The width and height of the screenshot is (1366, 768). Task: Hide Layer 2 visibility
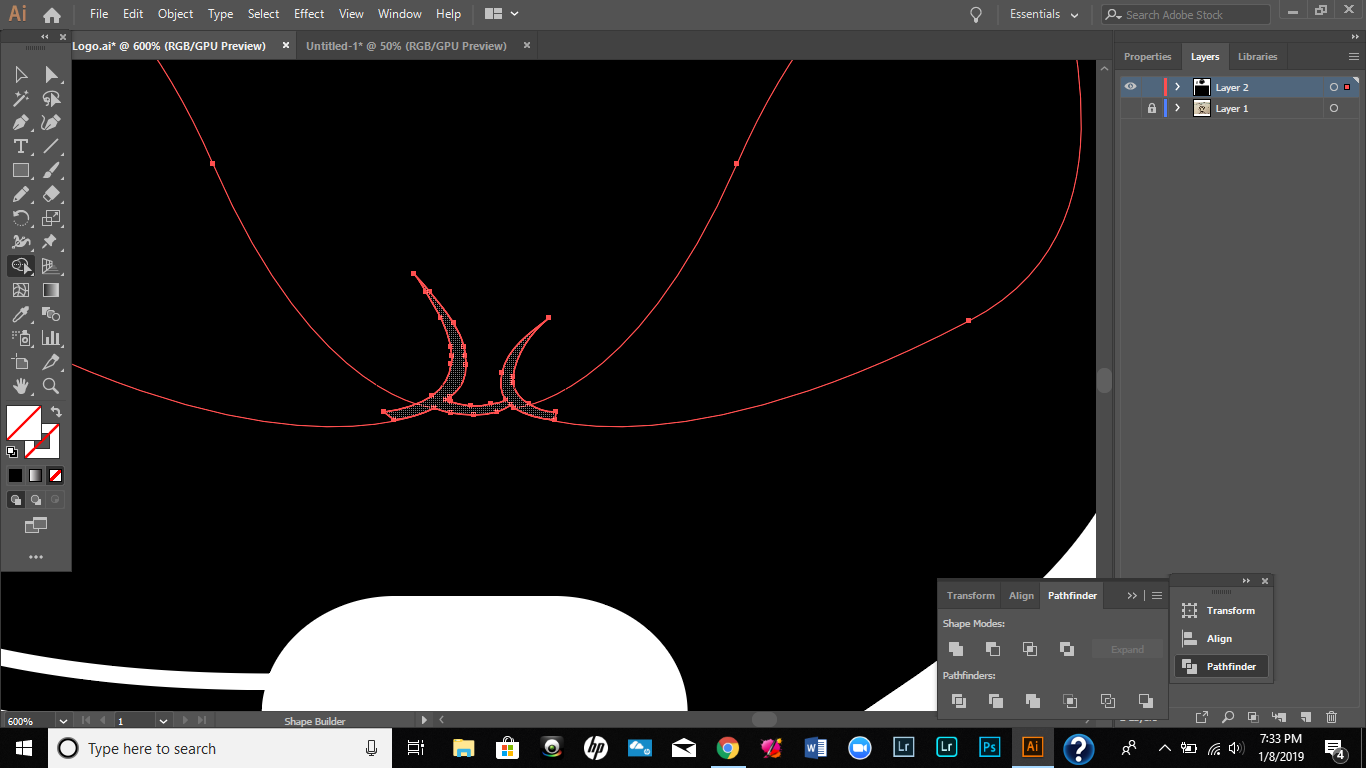(x=1130, y=87)
